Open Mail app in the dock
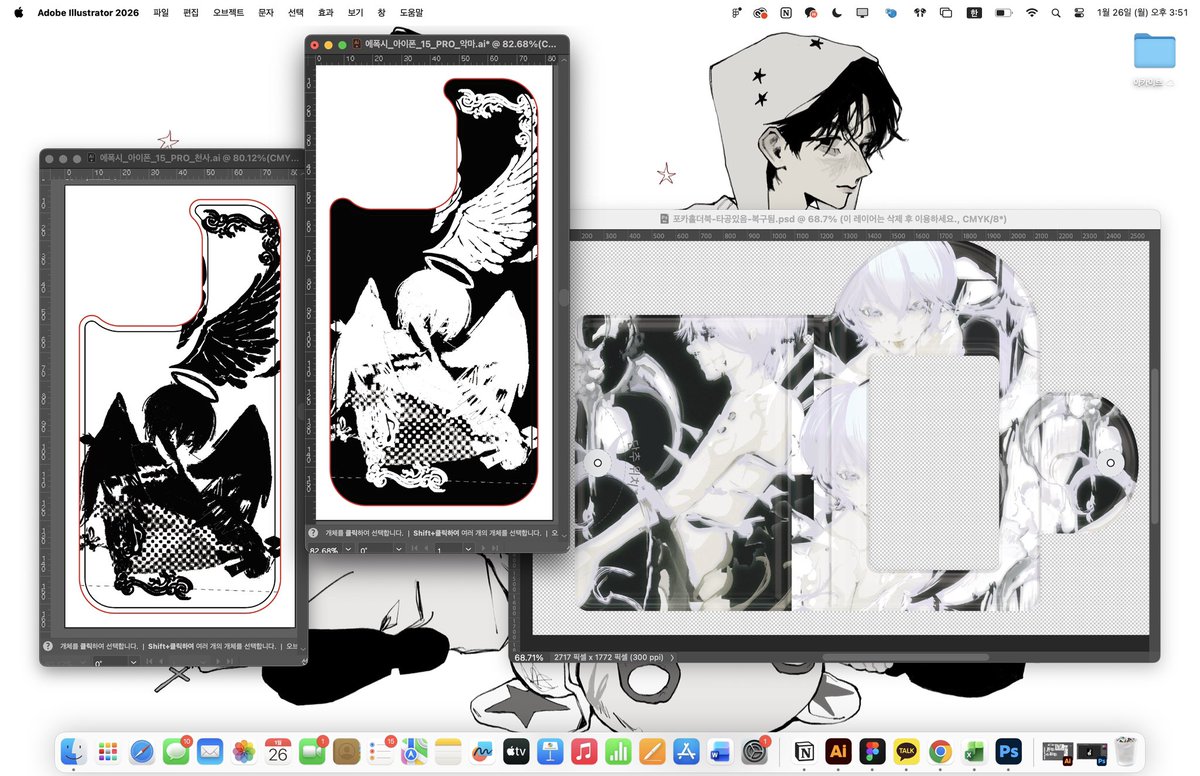1200x776 pixels. pos(209,751)
